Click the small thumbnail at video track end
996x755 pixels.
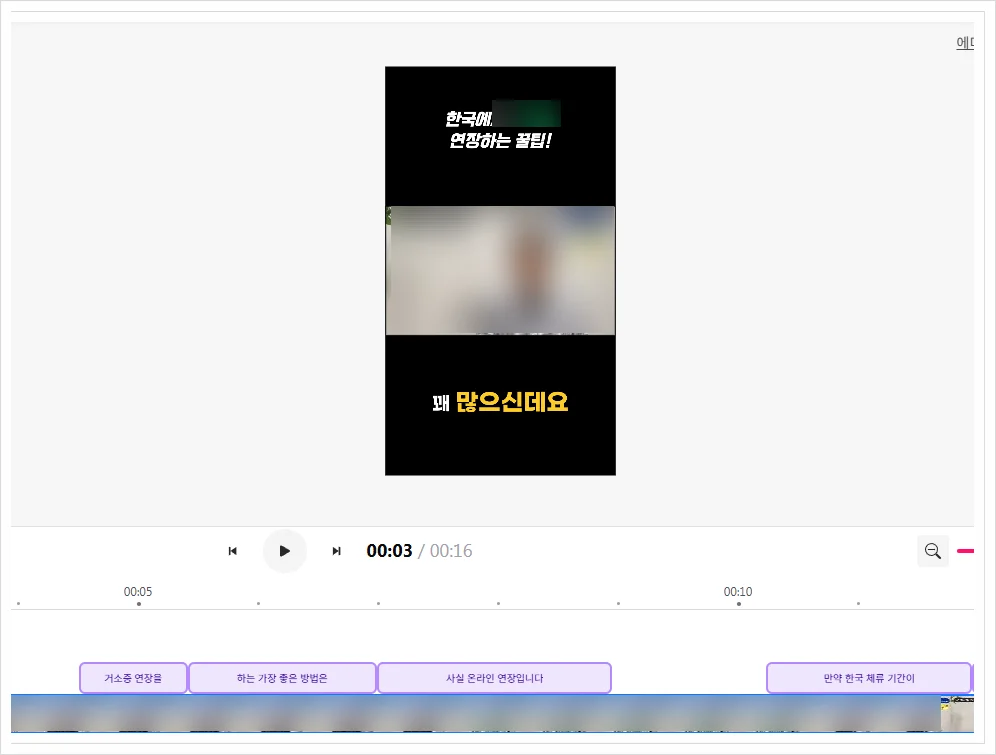956,714
